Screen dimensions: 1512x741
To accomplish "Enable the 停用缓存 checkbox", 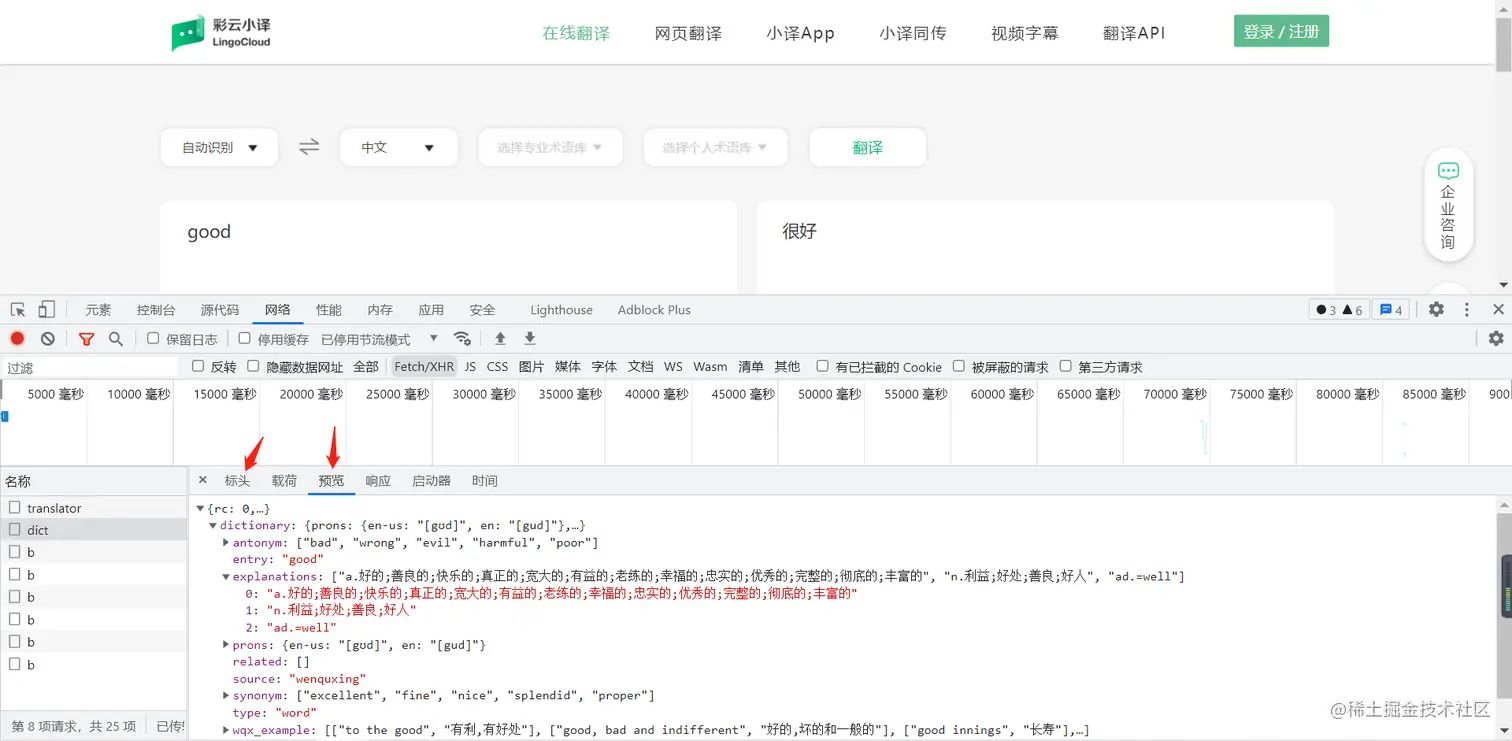I will [244, 339].
